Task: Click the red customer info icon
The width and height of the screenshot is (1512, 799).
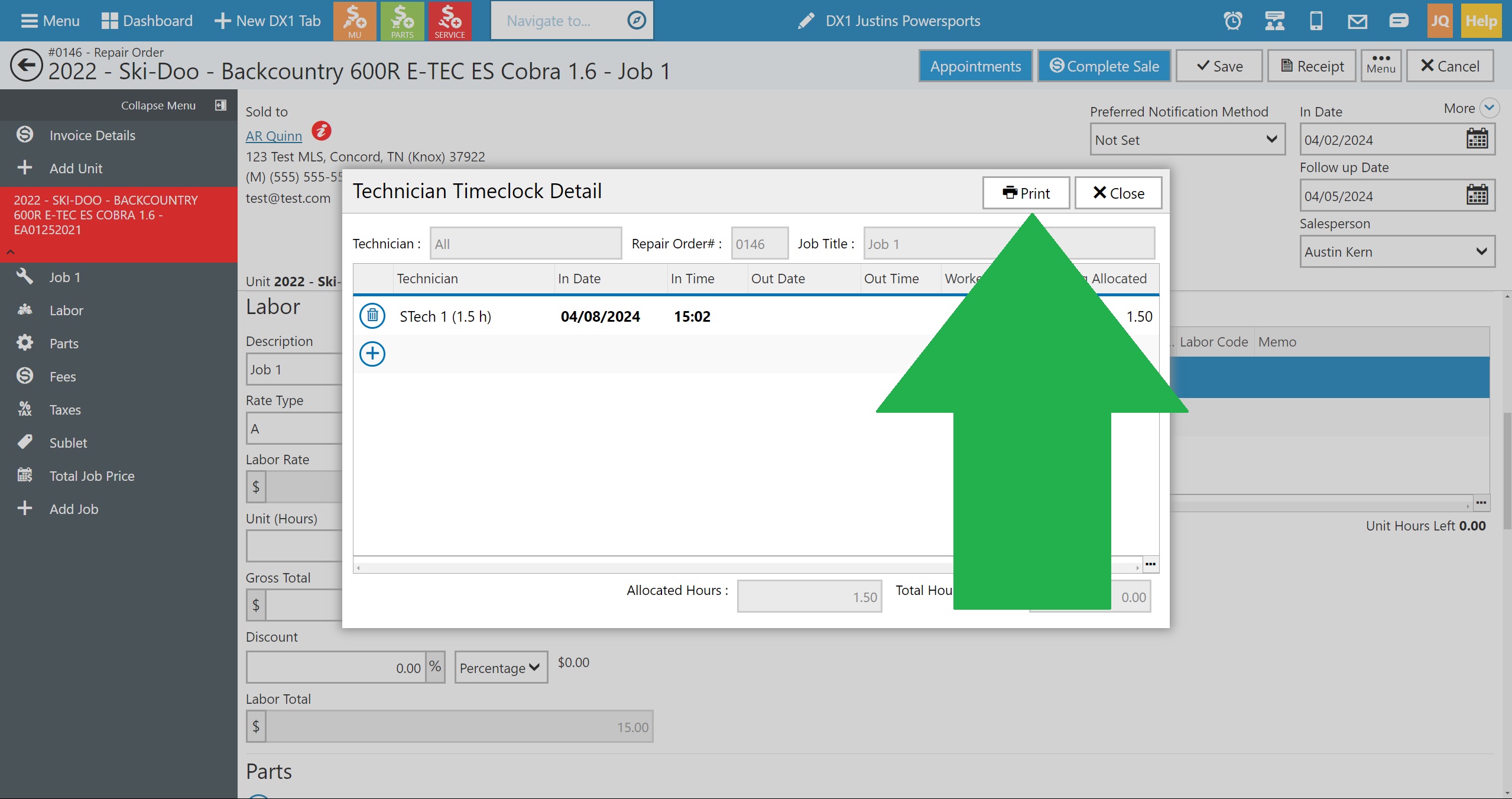Action: coord(322,131)
